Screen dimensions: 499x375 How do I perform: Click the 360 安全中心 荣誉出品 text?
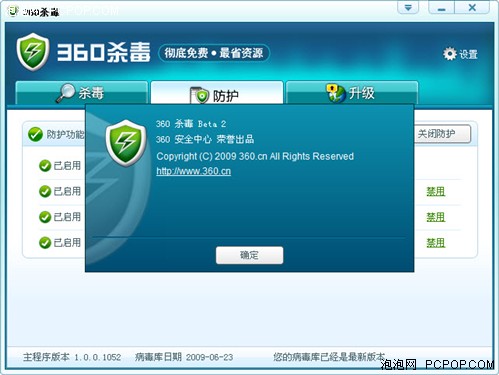pyautogui.click(x=205, y=139)
